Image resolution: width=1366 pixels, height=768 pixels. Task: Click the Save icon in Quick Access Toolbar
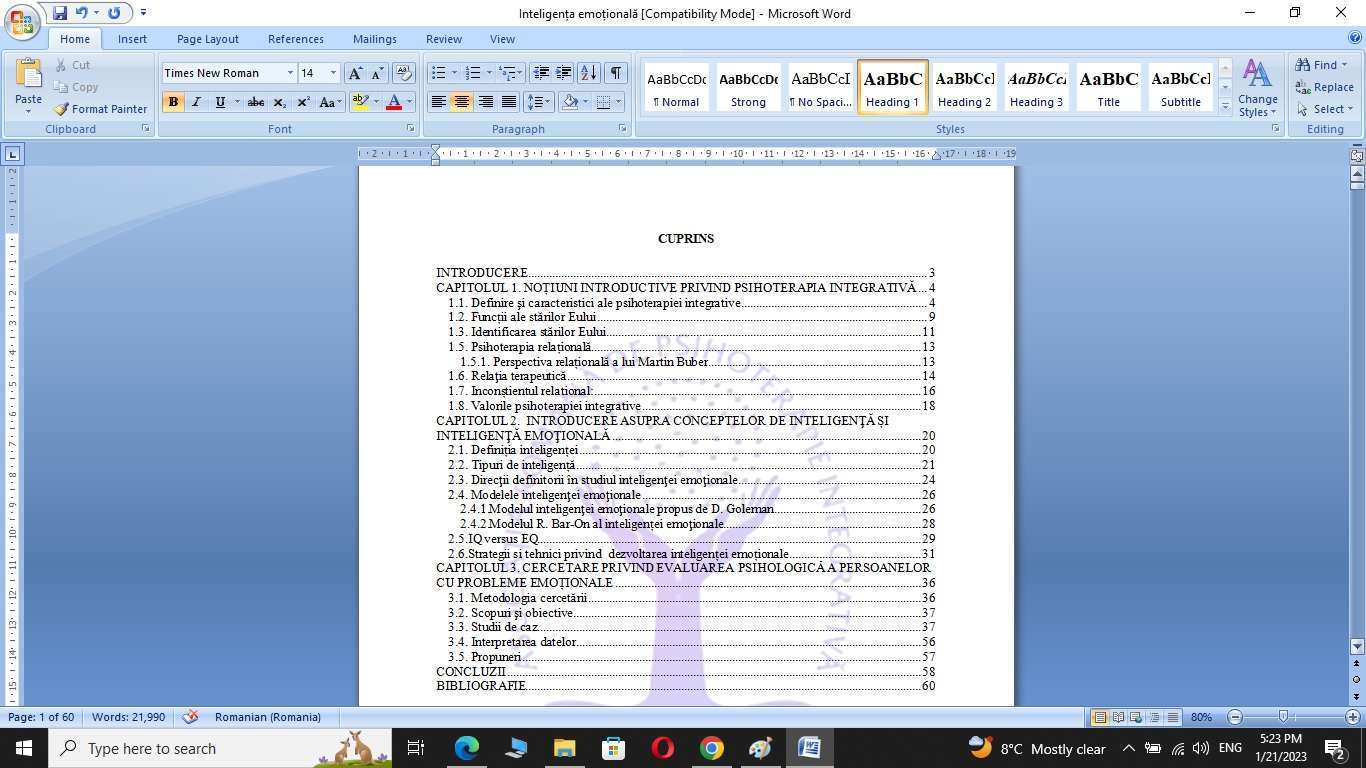click(60, 13)
